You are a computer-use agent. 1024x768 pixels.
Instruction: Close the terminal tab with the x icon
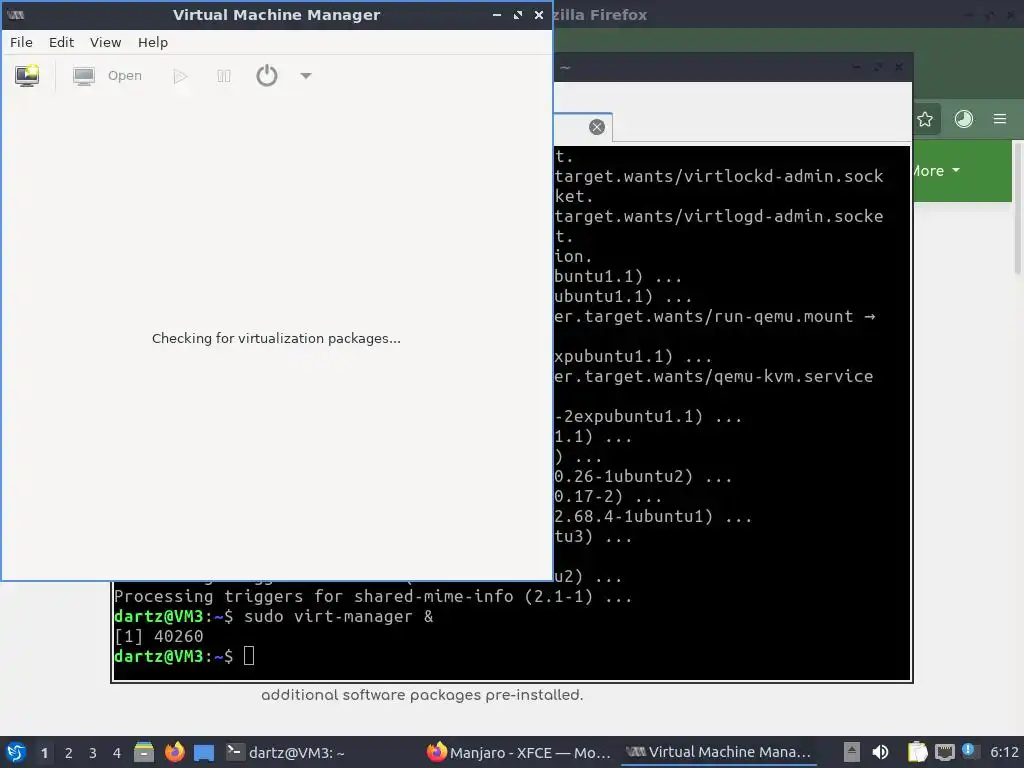pyautogui.click(x=596, y=127)
